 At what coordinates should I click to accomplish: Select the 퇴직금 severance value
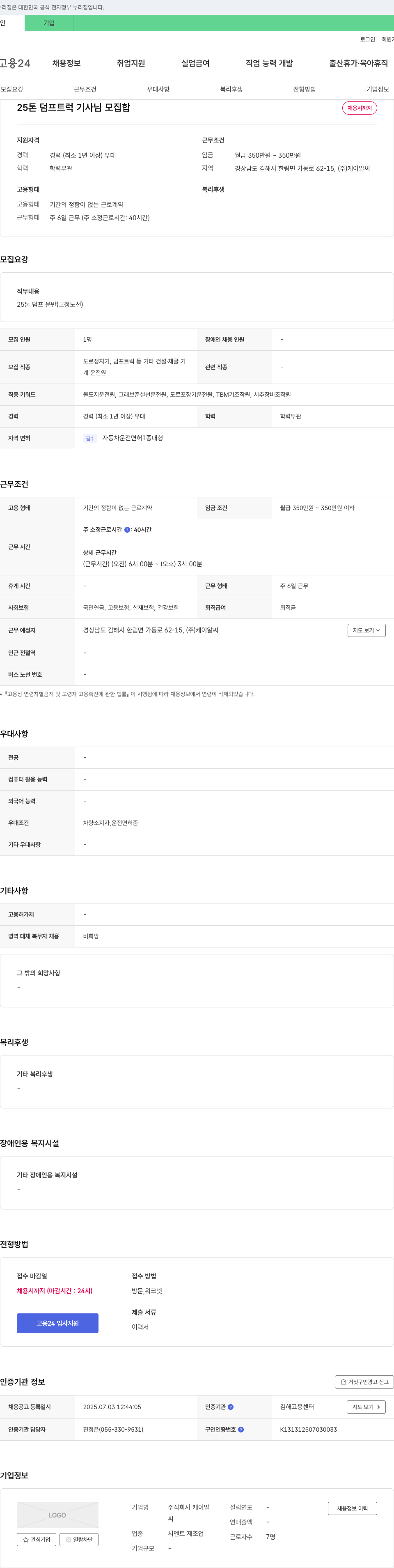point(288,608)
